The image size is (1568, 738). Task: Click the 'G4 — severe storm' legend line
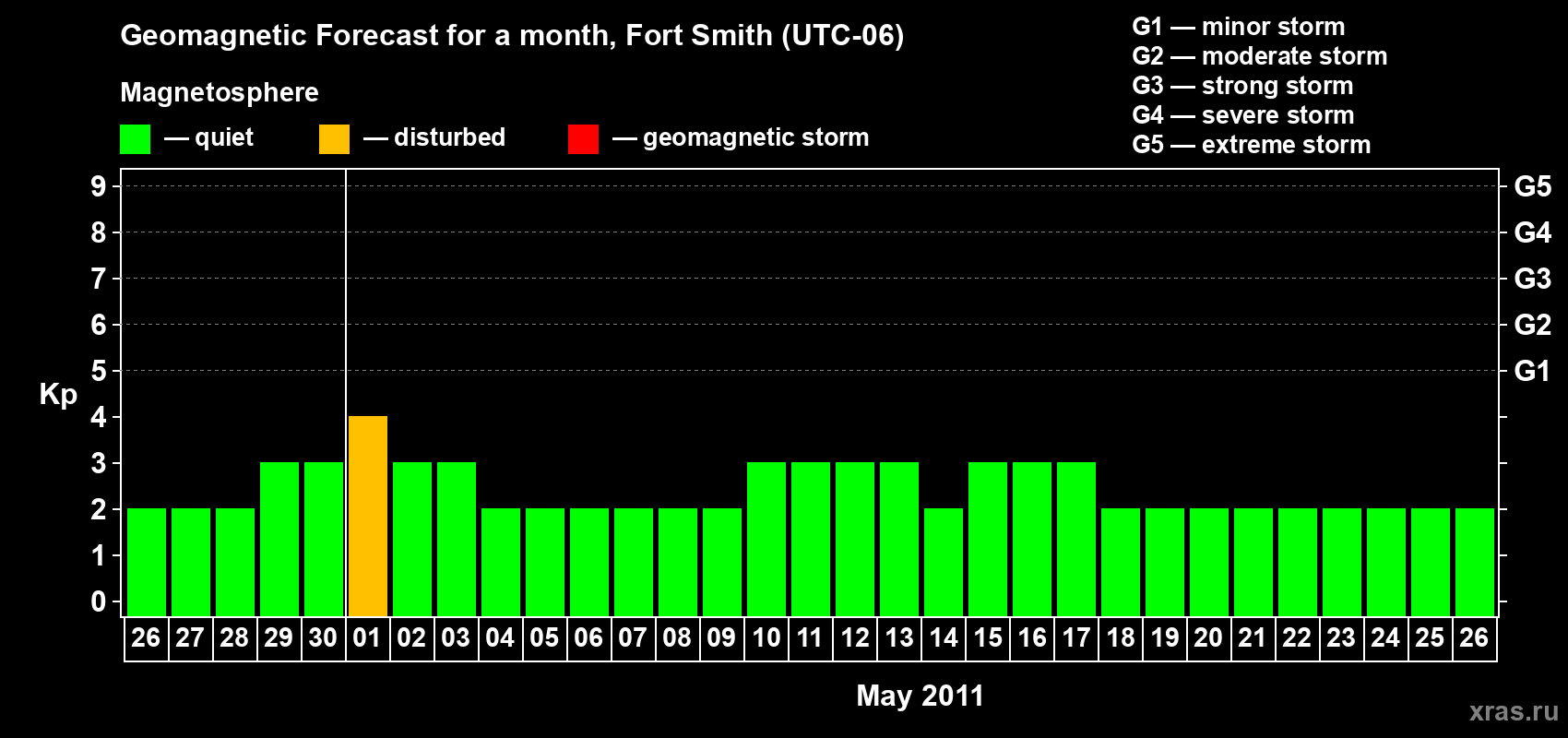click(x=1243, y=115)
